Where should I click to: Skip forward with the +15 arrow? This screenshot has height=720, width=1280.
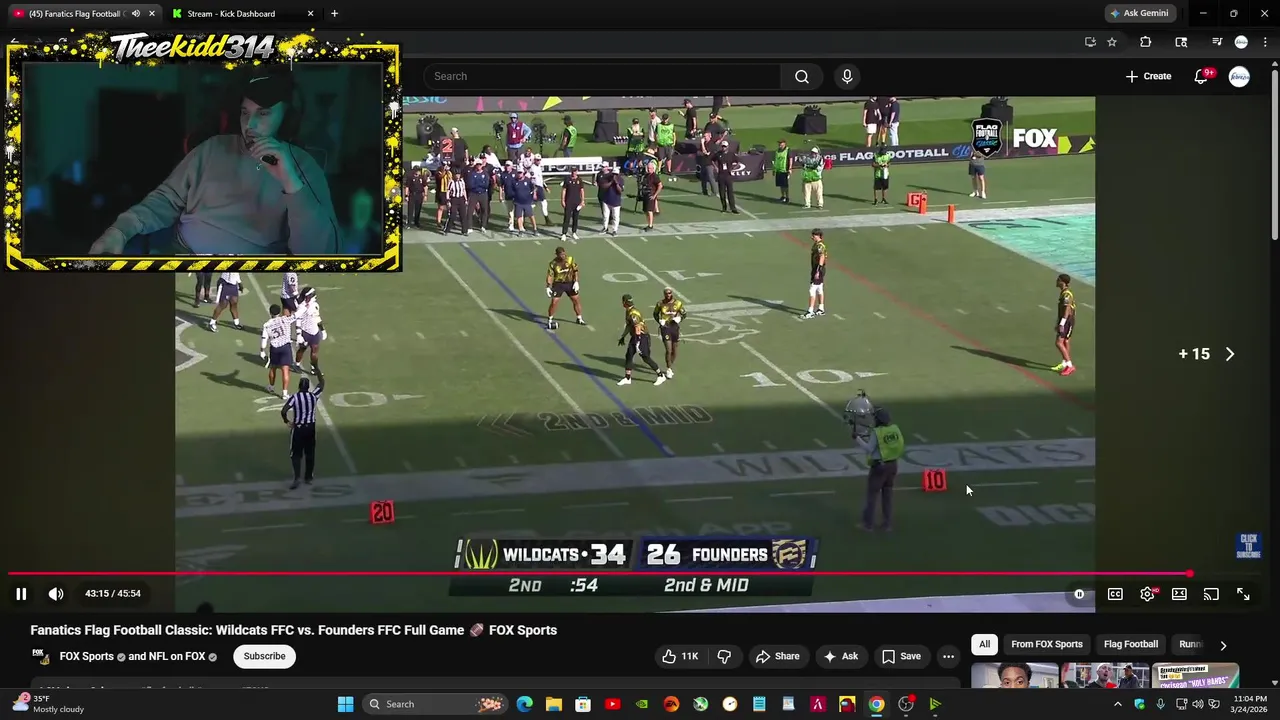coord(1230,354)
